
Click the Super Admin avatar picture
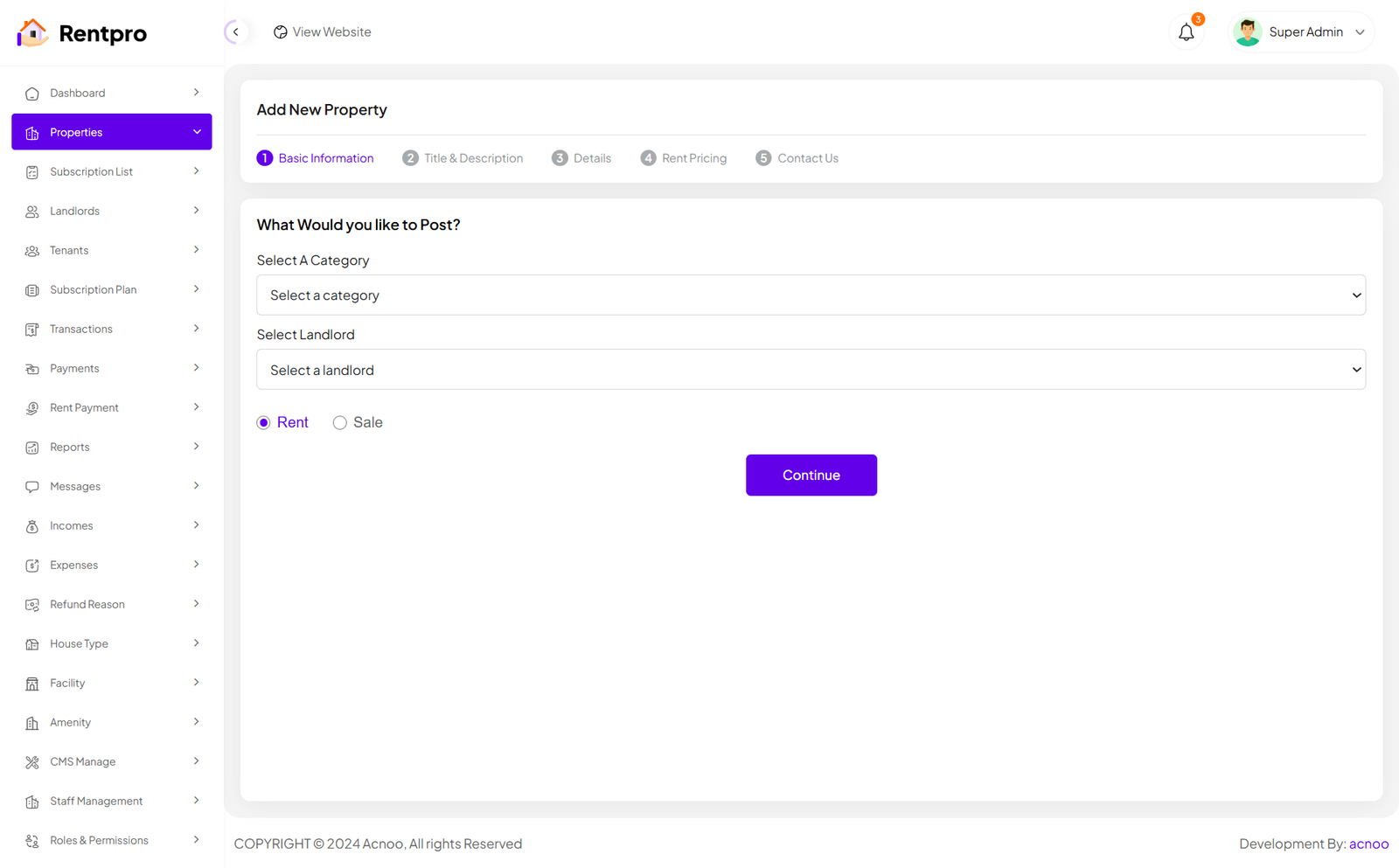(x=1247, y=32)
